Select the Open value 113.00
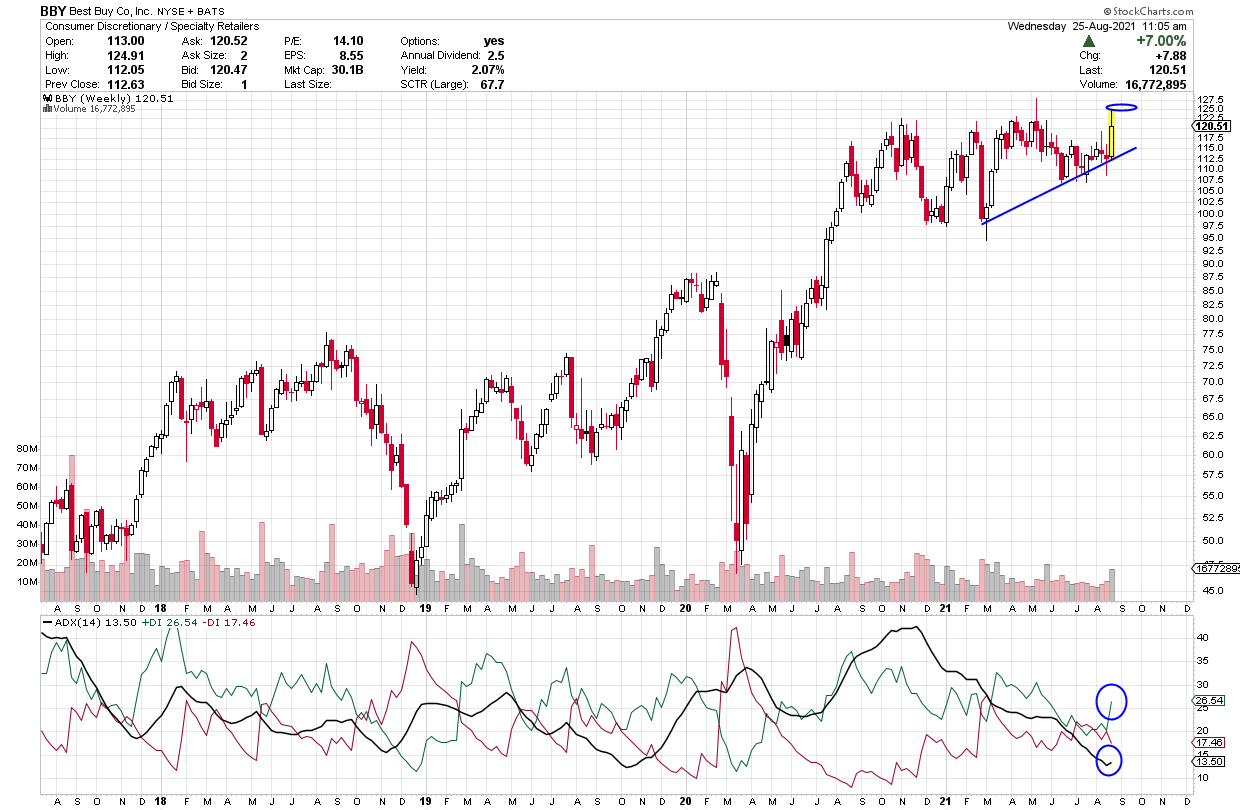1240x810 pixels. click(127, 41)
